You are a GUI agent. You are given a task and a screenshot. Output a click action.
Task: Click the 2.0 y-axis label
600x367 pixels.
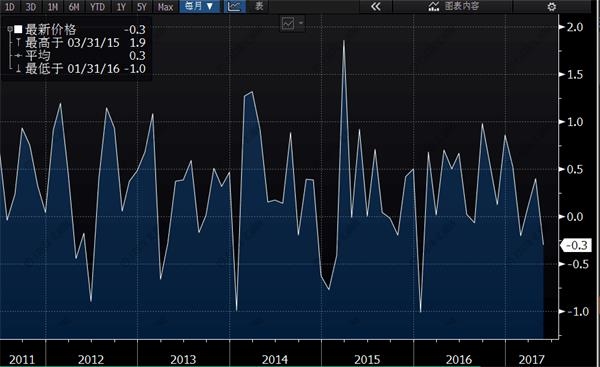[x=575, y=27]
